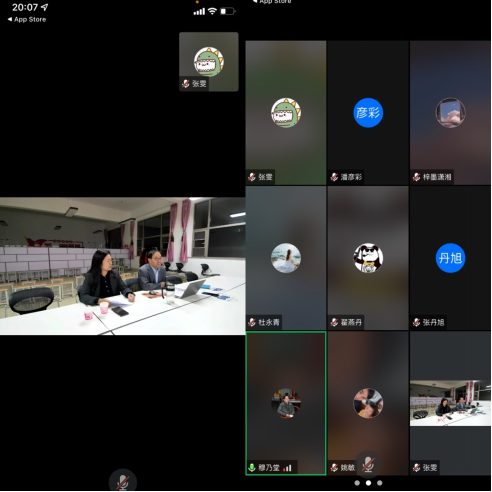492x492 pixels.
Task: Tap the muted mic icon next to 张丹旭
Action: pyautogui.click(x=417, y=322)
